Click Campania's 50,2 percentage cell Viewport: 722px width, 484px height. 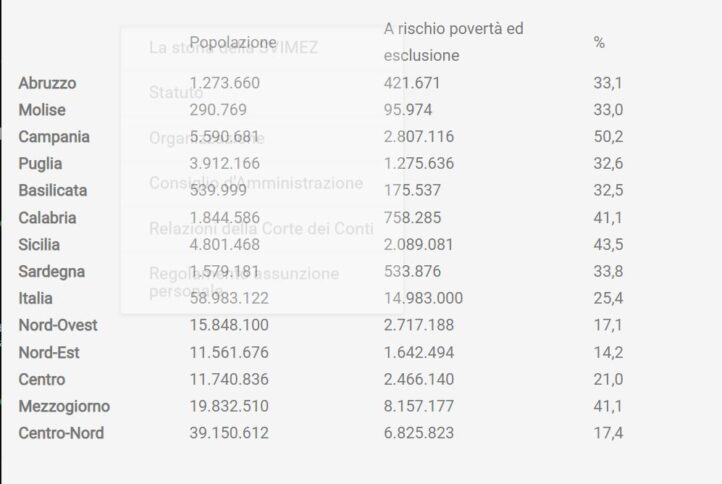tap(608, 137)
